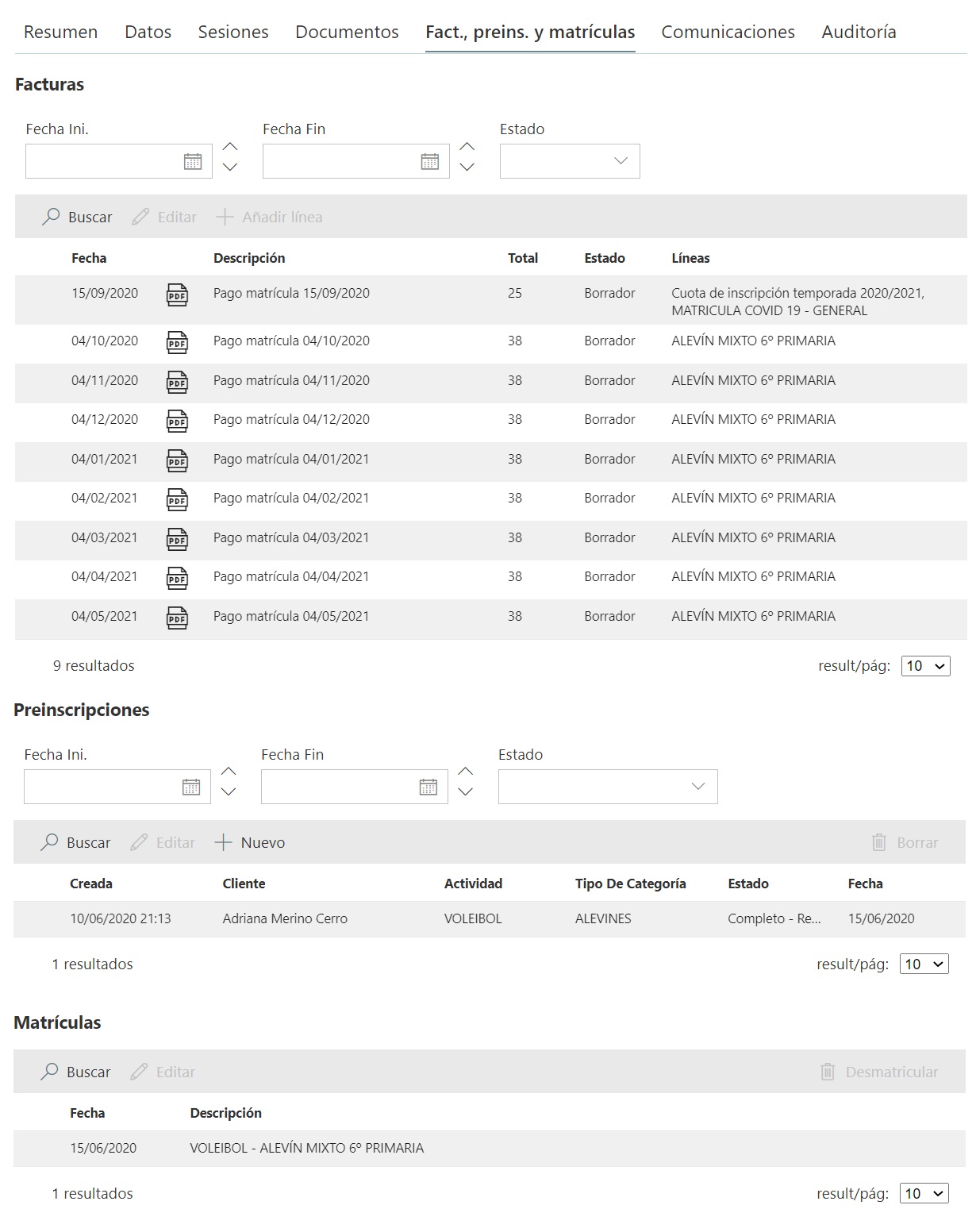Change Matrículas results per page selector
The height and width of the screenshot is (1232, 976).
(x=924, y=1194)
